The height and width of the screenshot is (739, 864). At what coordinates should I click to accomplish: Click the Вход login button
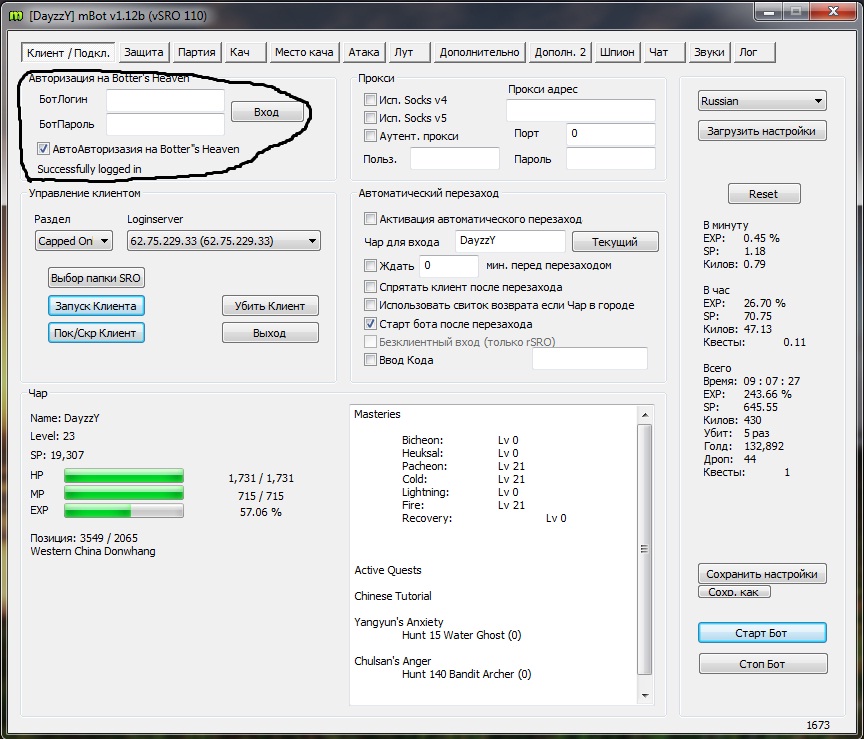[267, 112]
